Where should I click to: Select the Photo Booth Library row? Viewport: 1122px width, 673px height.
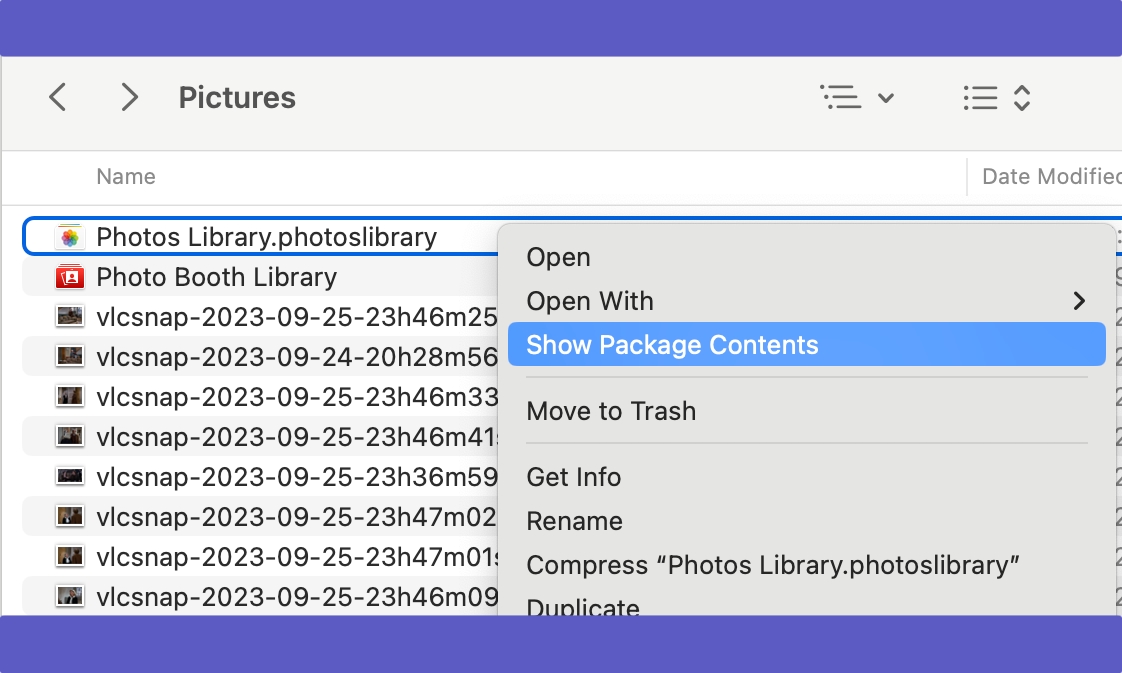260,277
